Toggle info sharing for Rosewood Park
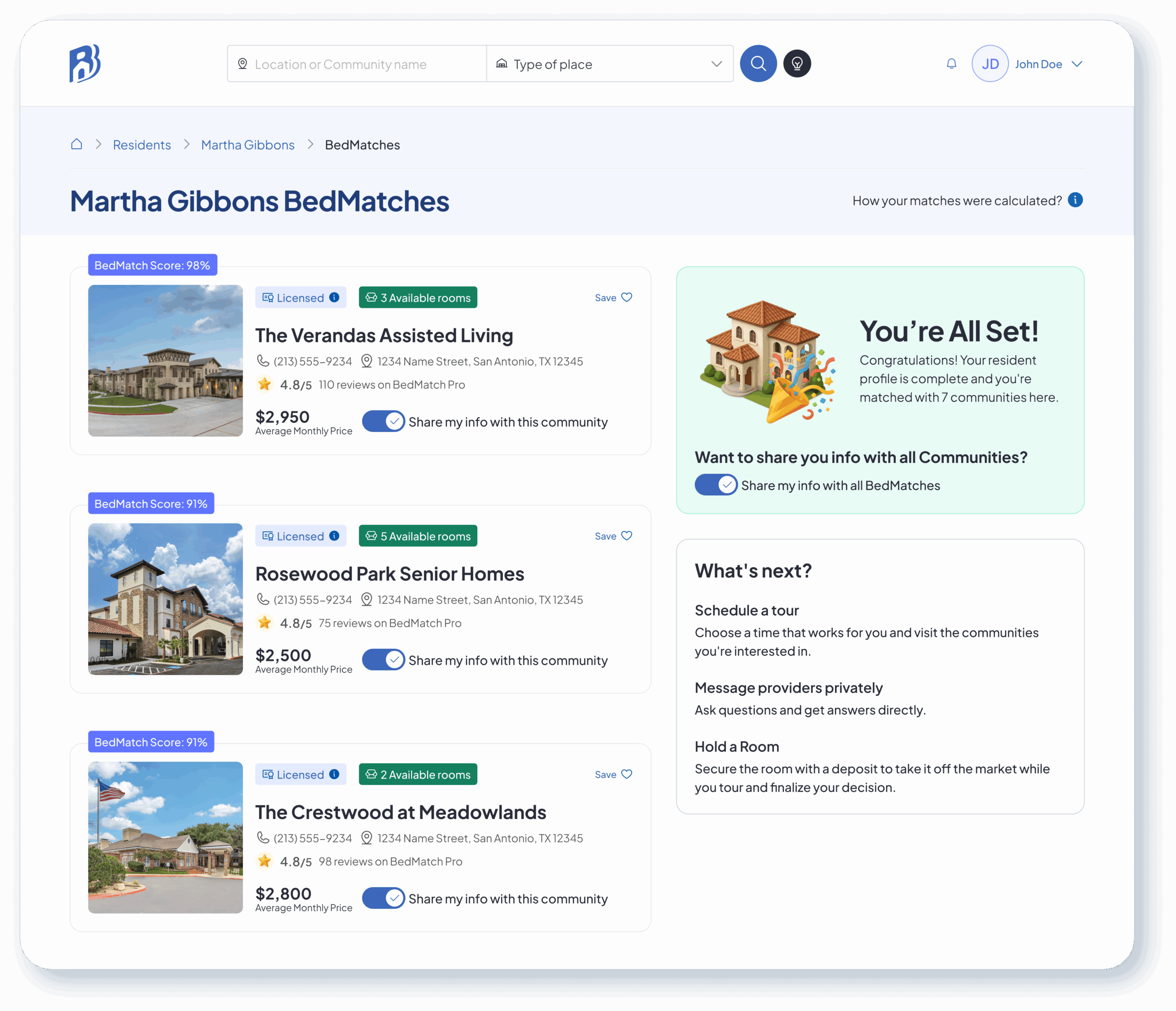The image size is (1176, 1011). click(383, 659)
